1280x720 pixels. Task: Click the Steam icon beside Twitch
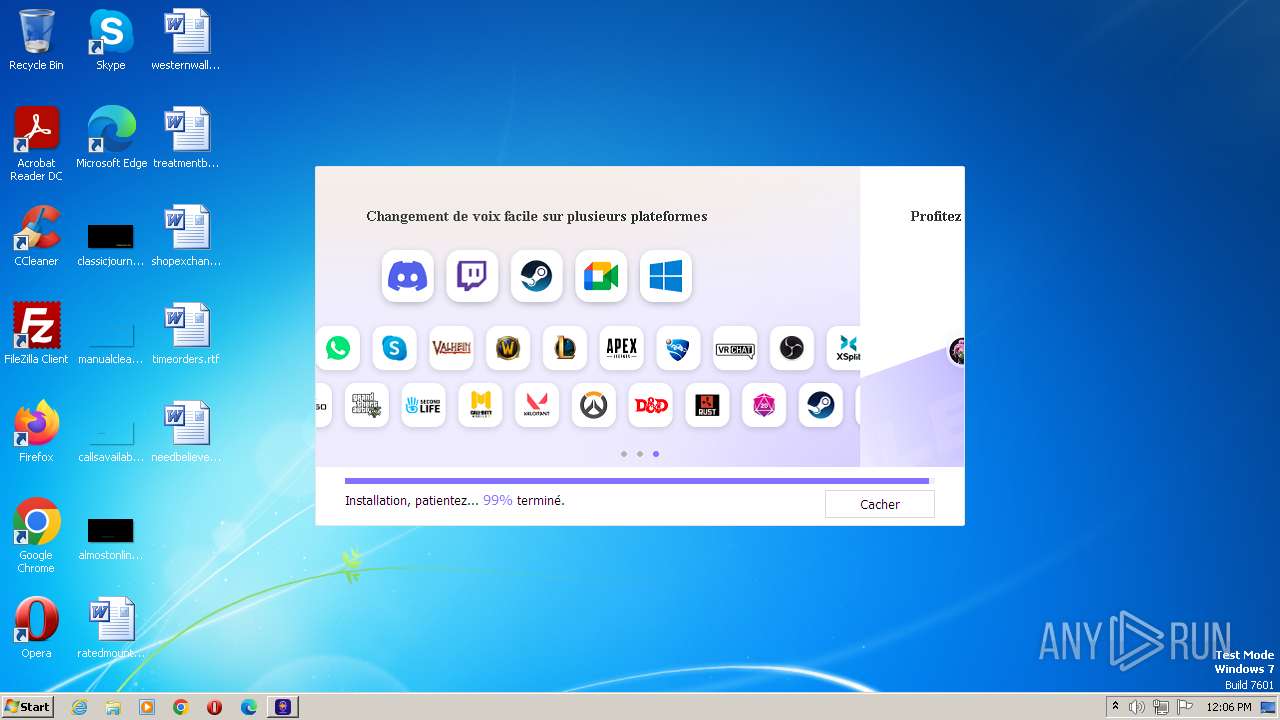click(x=536, y=276)
